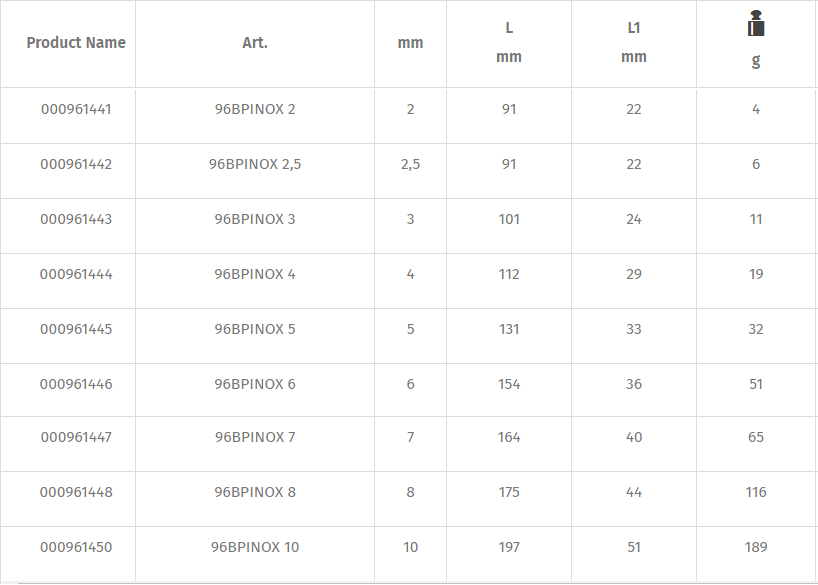
Task: Click article 96BPINOX 2 cell
Action: coord(255,109)
